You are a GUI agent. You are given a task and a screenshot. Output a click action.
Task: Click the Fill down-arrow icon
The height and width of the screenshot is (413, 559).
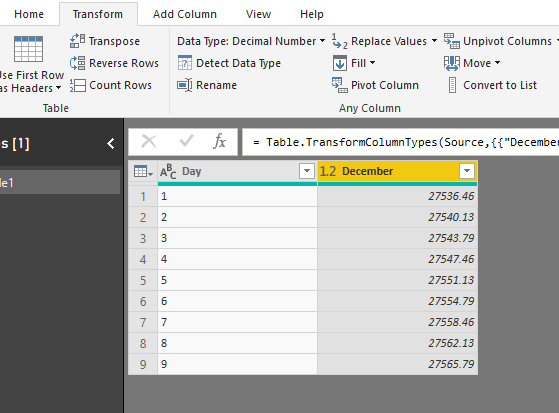click(x=339, y=63)
